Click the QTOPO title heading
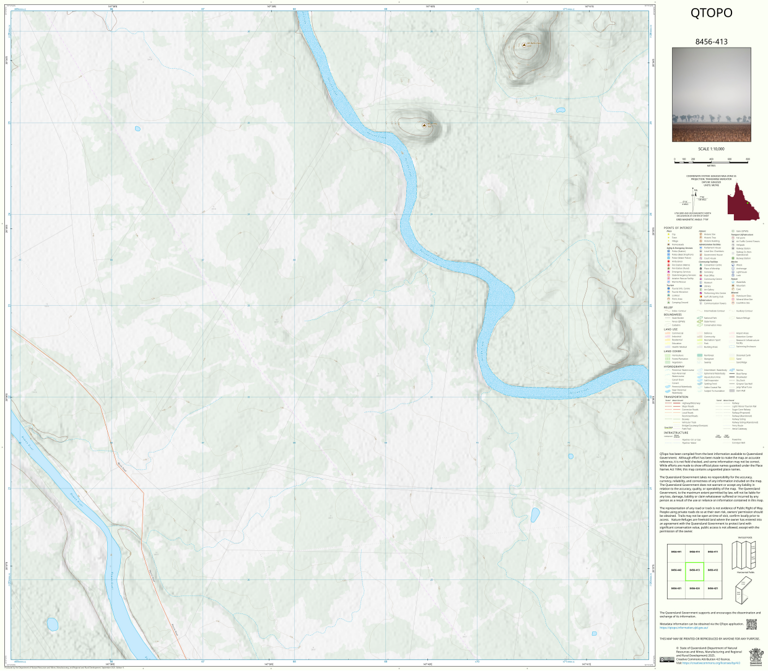 pyautogui.click(x=711, y=13)
